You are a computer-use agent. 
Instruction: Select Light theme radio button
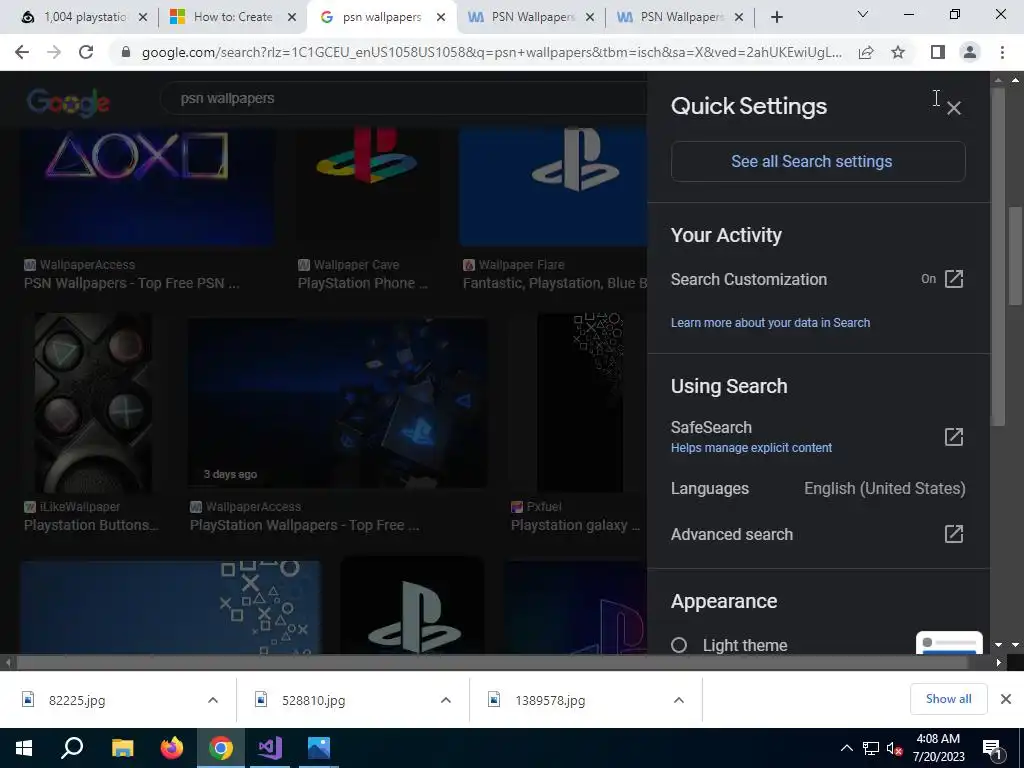[679, 645]
